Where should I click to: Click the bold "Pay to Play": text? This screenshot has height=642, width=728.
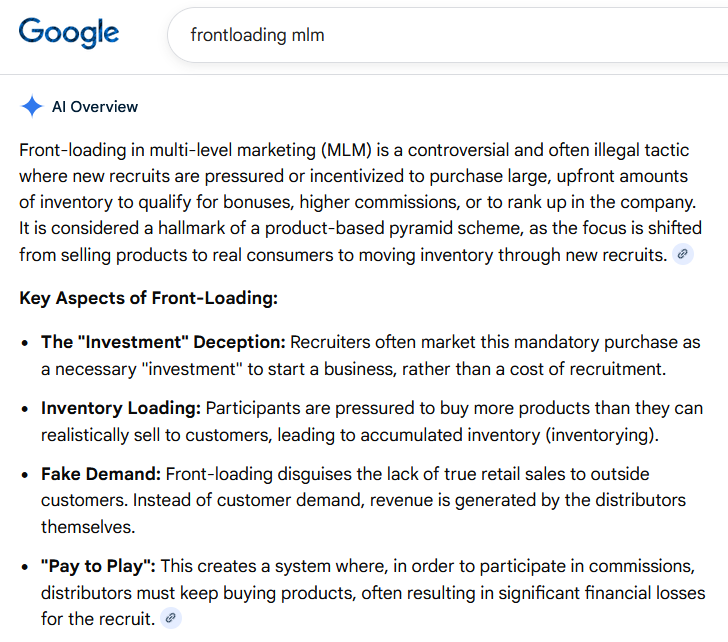[98, 567]
